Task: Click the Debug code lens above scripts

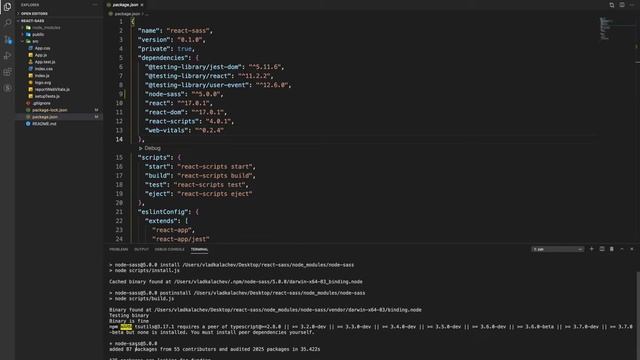Action: pyautogui.click(x=152, y=148)
